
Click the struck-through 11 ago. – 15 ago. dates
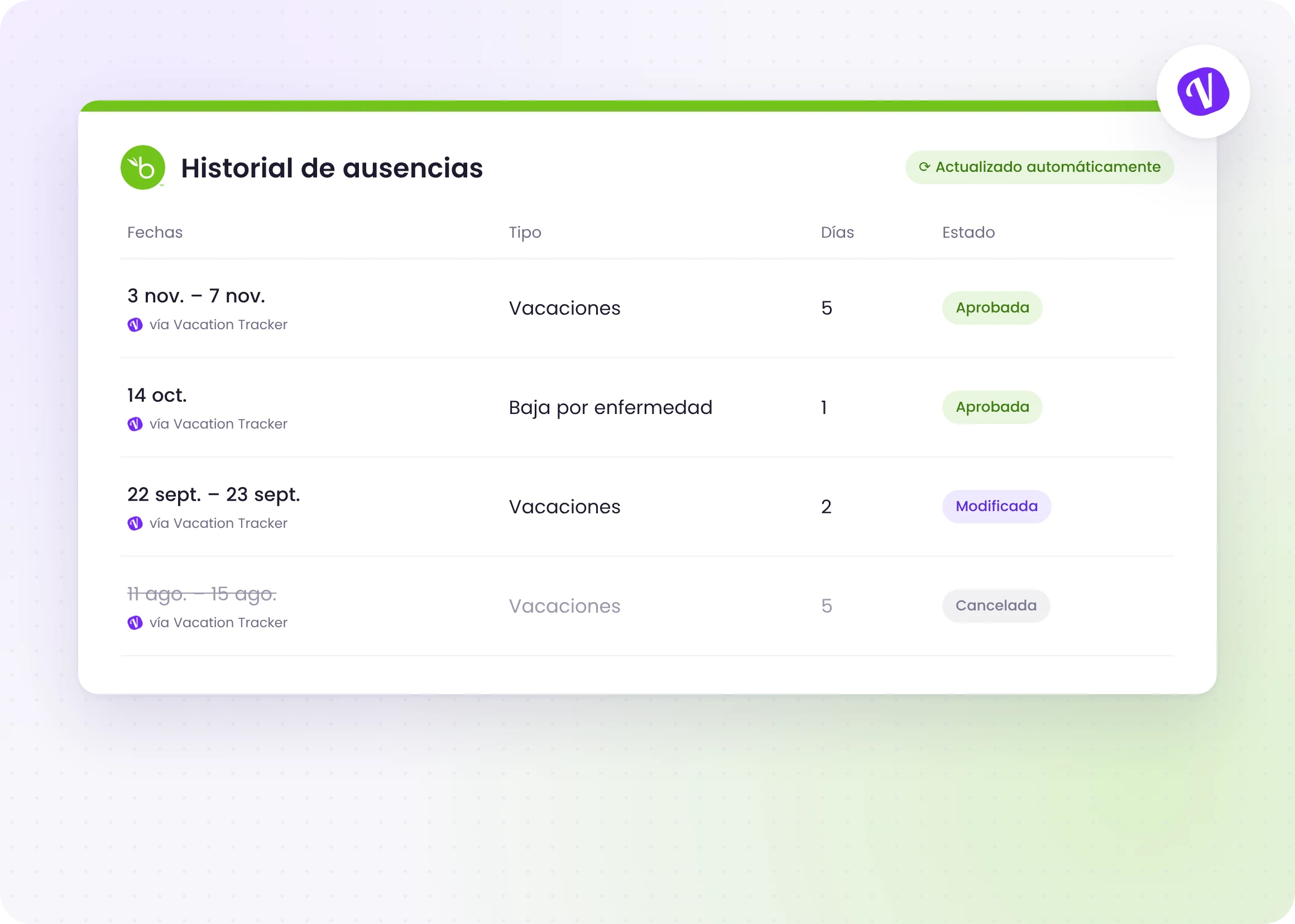pos(202,594)
